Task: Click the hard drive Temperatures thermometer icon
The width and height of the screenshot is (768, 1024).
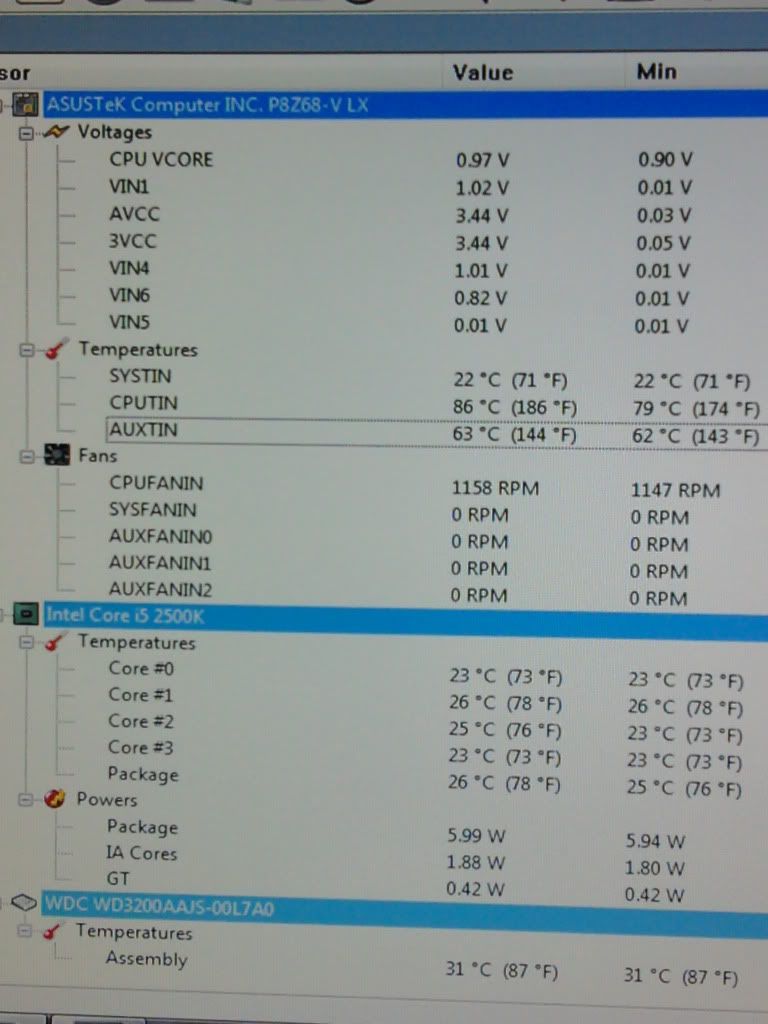Action: coord(52,931)
